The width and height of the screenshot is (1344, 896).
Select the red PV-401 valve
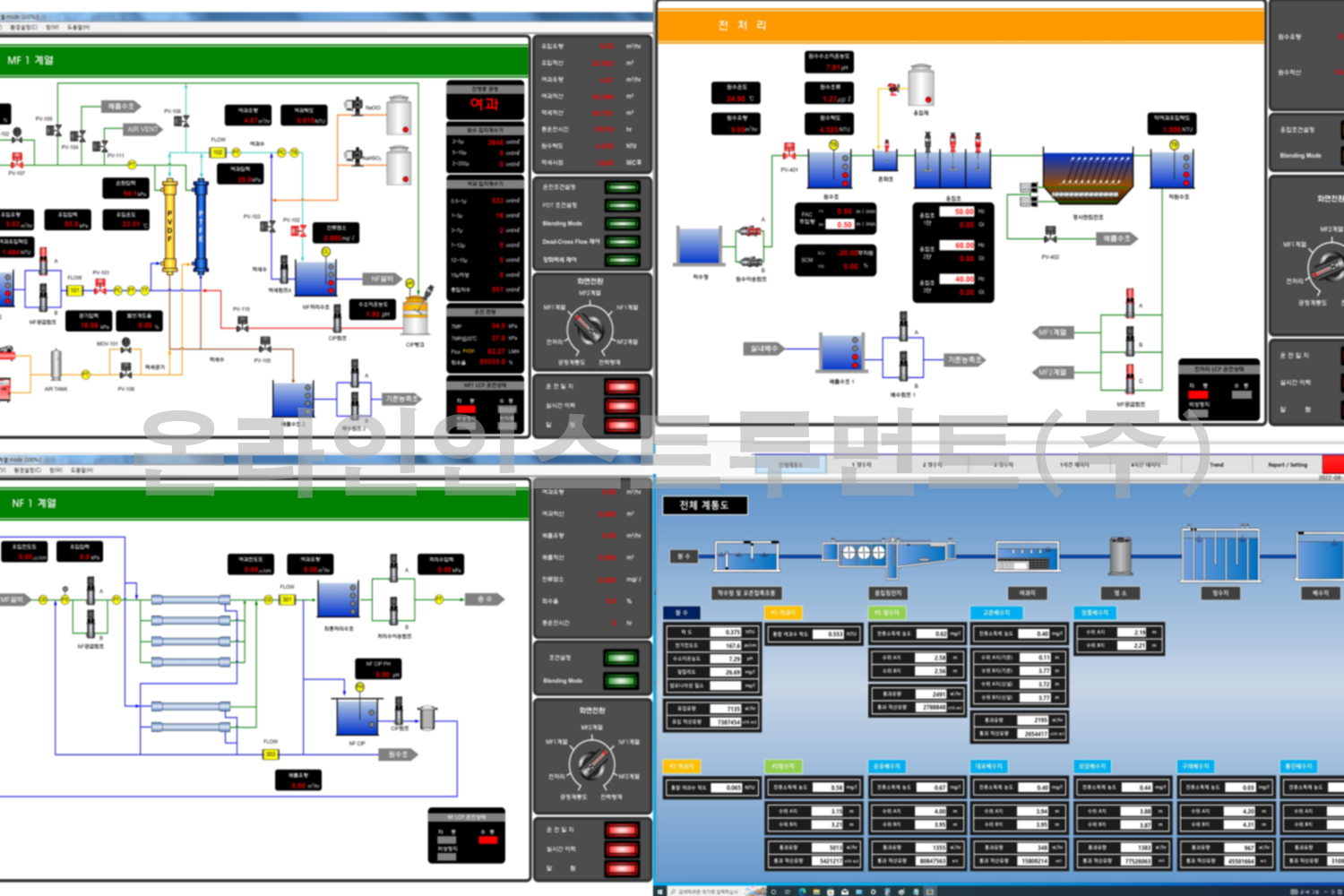(x=789, y=151)
